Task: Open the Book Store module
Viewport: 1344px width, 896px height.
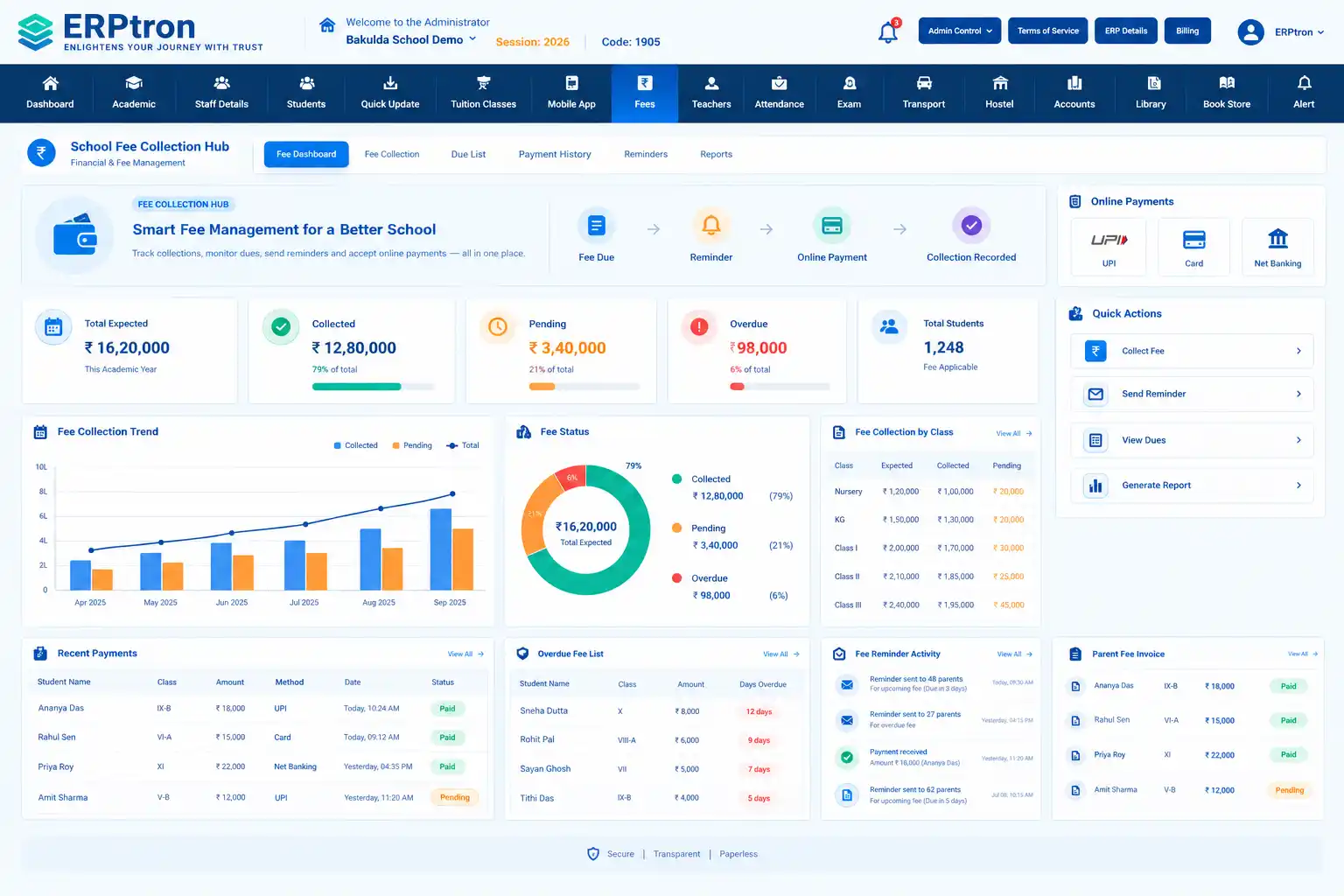Action: coord(1227,93)
